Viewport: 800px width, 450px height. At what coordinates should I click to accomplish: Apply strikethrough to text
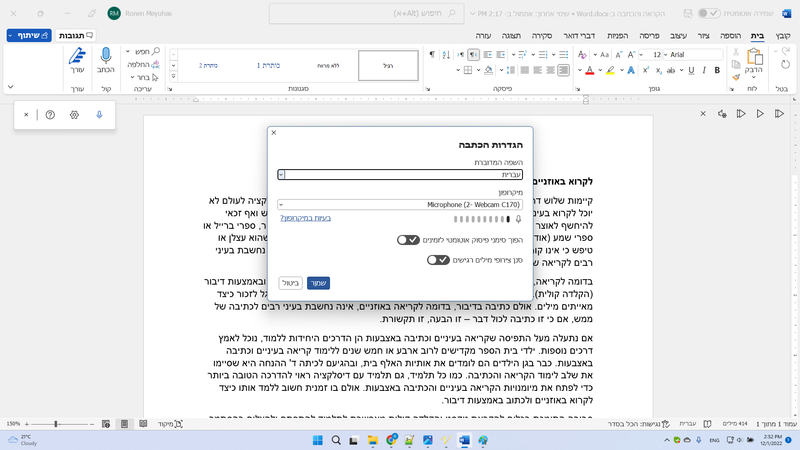click(671, 70)
